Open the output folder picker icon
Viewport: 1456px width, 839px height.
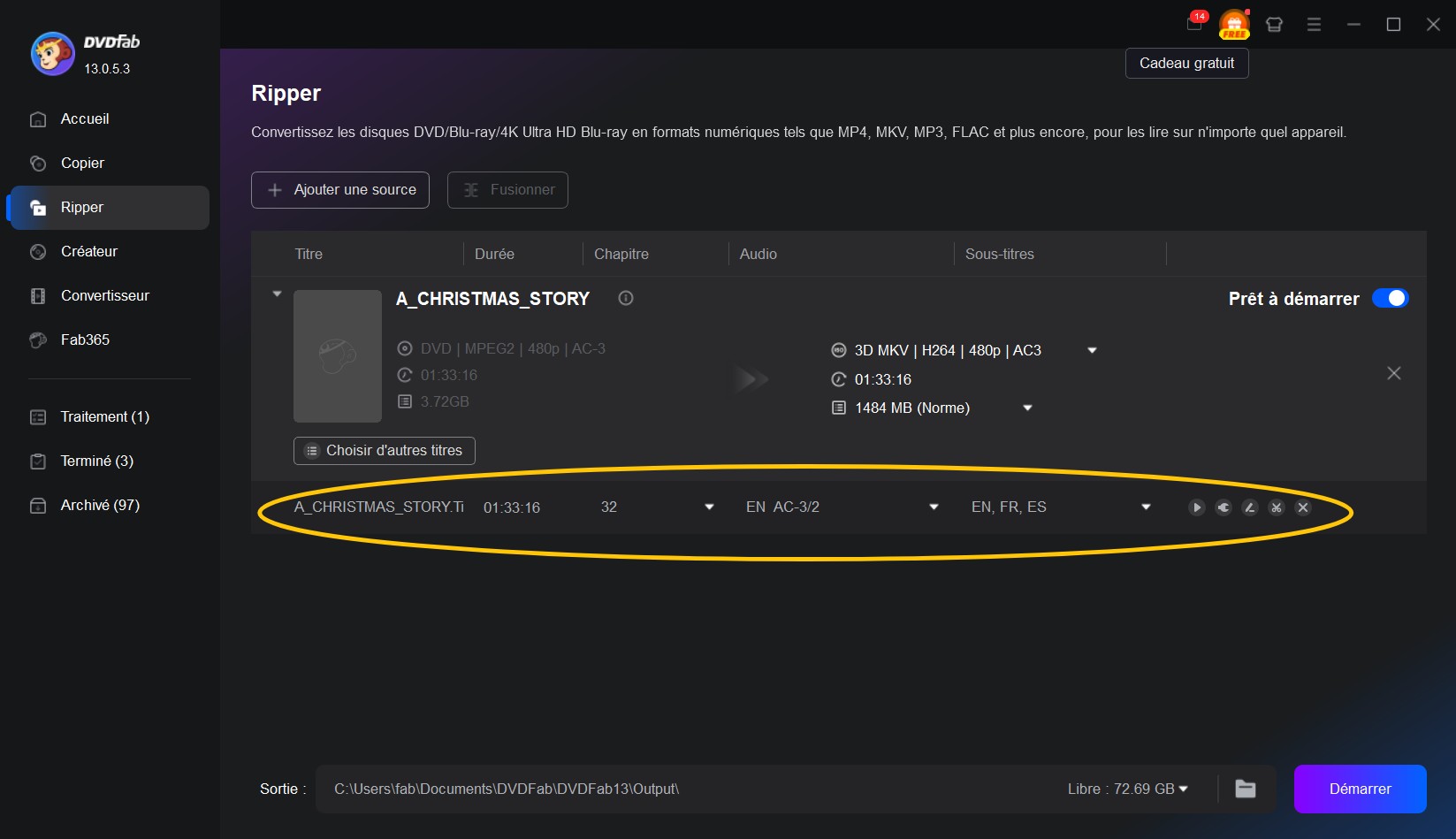point(1246,789)
